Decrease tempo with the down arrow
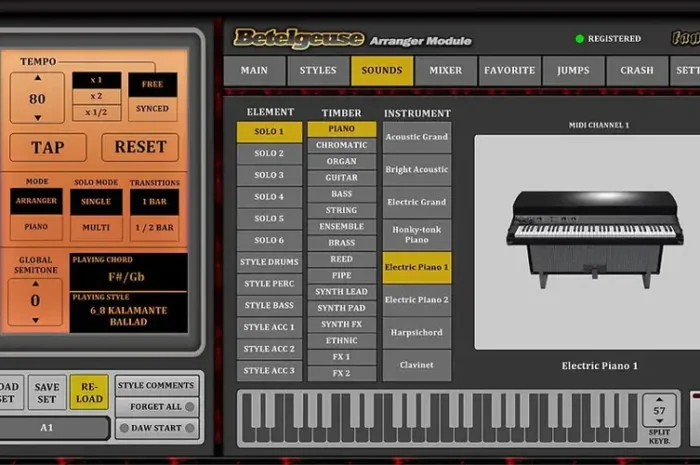 click(x=37, y=117)
